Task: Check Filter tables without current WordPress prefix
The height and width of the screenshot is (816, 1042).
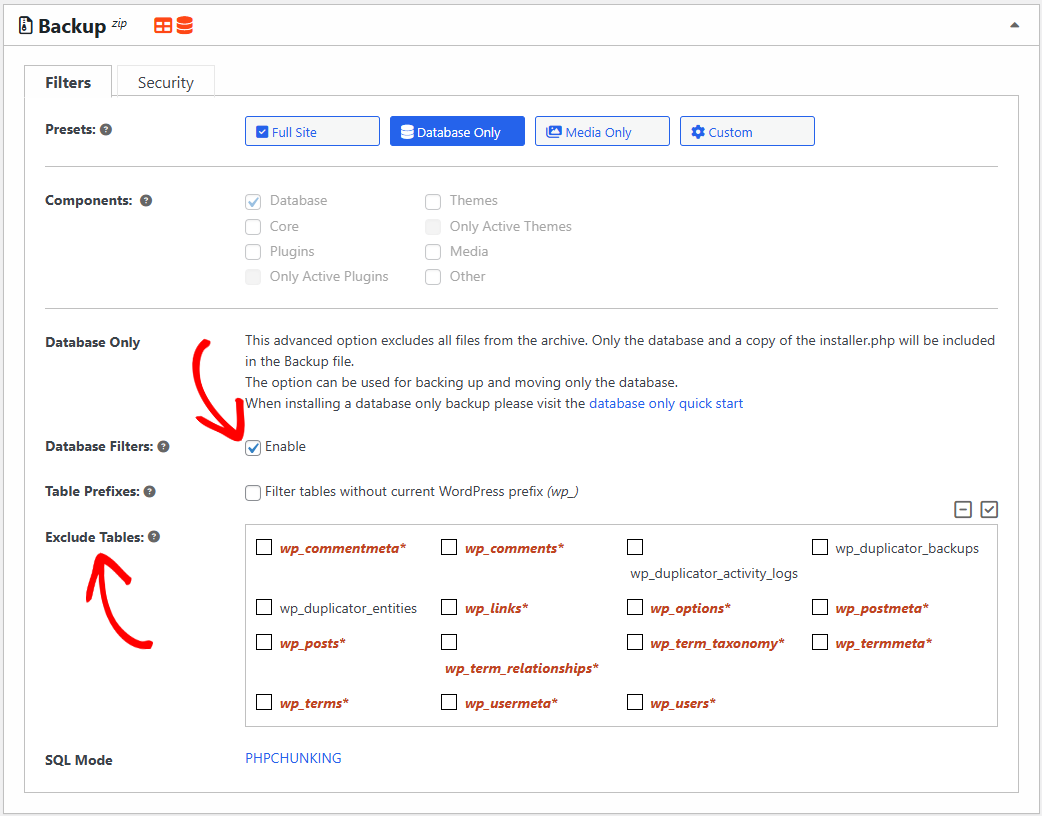Action: pos(253,492)
